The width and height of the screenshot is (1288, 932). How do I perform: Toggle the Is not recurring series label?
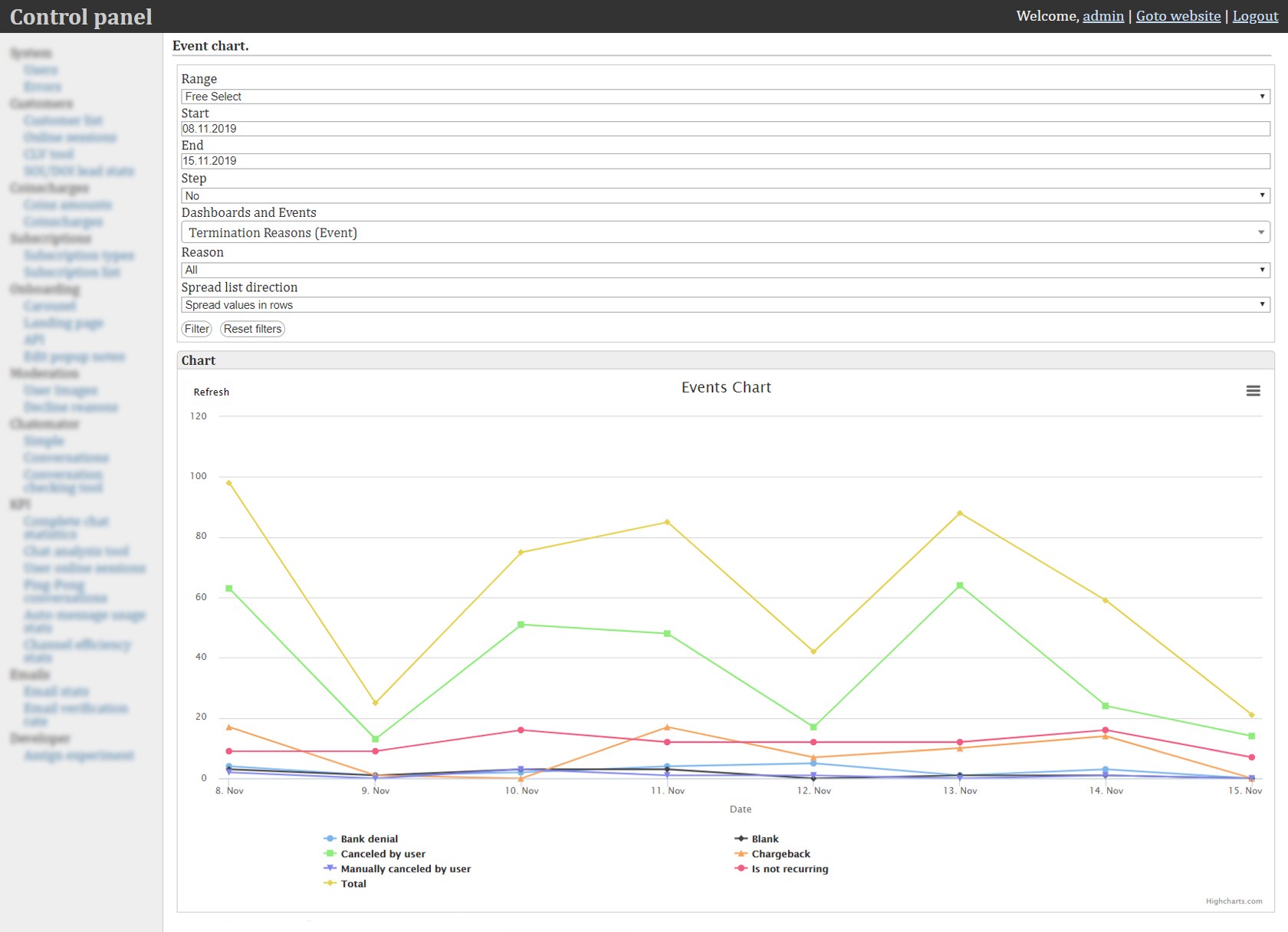pyautogui.click(x=789, y=869)
